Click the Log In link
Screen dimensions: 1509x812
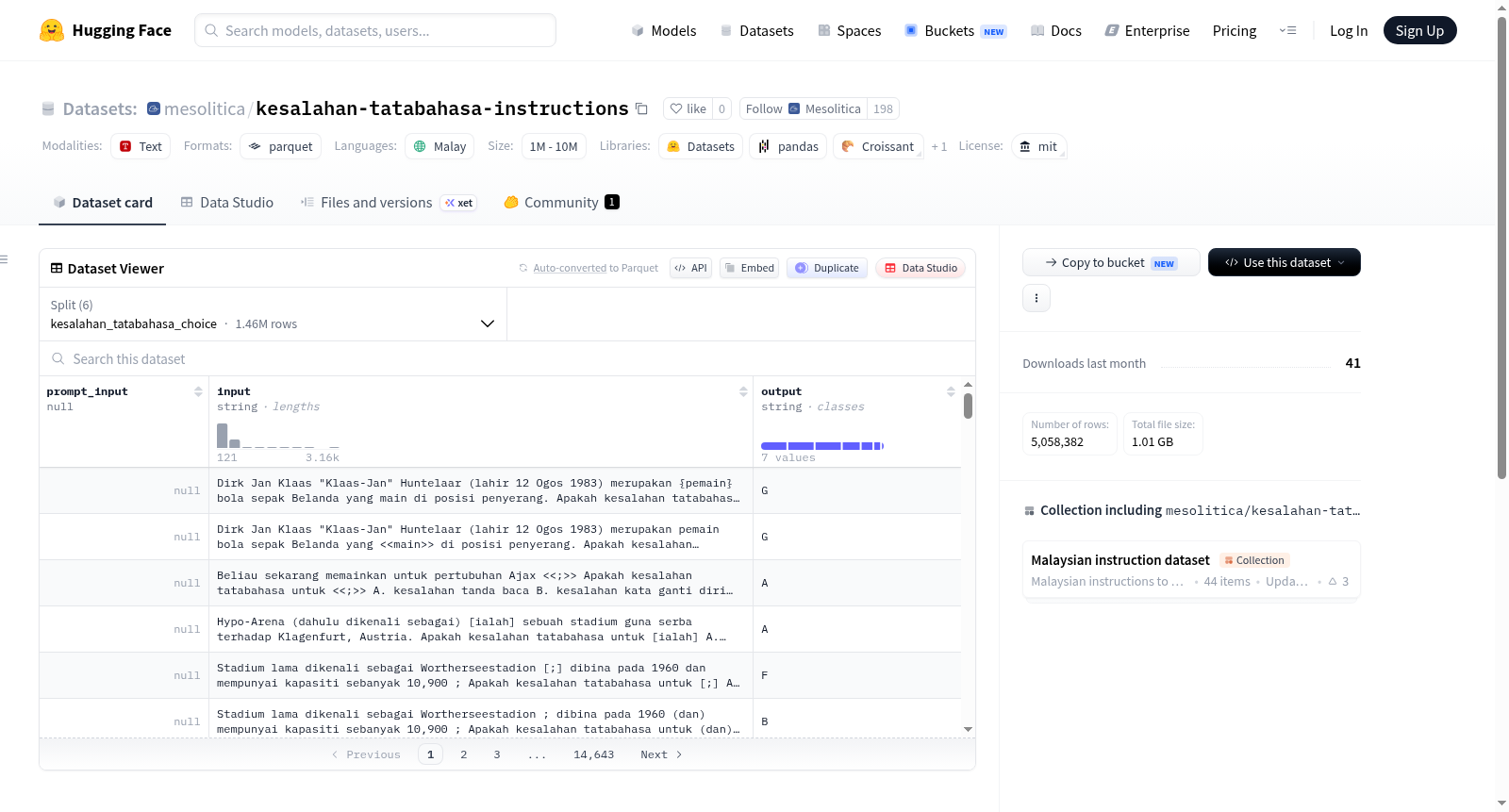(1349, 30)
